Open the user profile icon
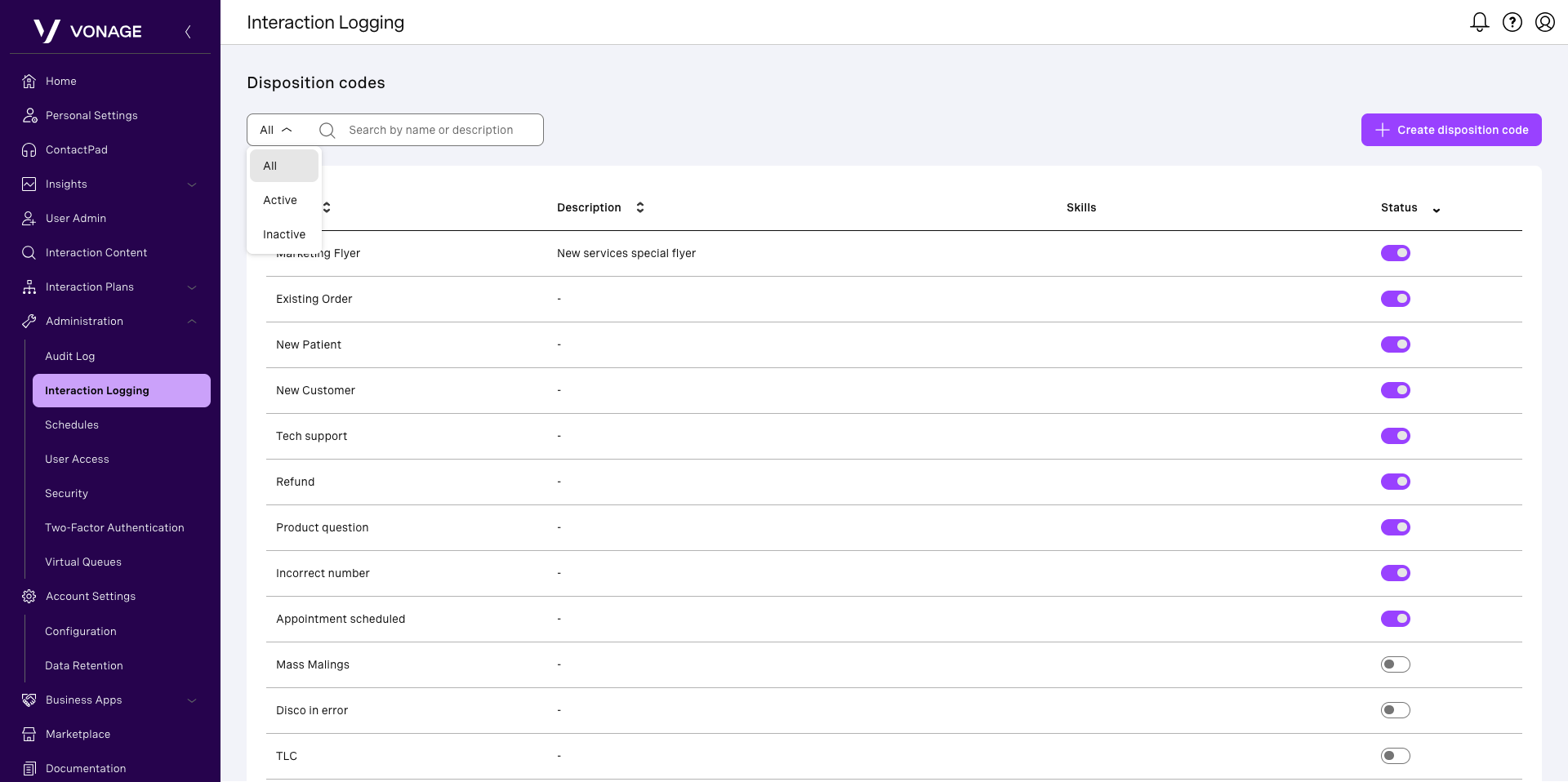 1544,22
